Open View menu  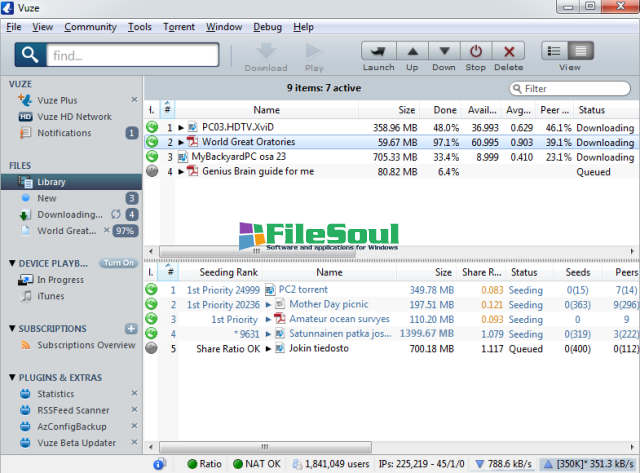click(x=42, y=27)
